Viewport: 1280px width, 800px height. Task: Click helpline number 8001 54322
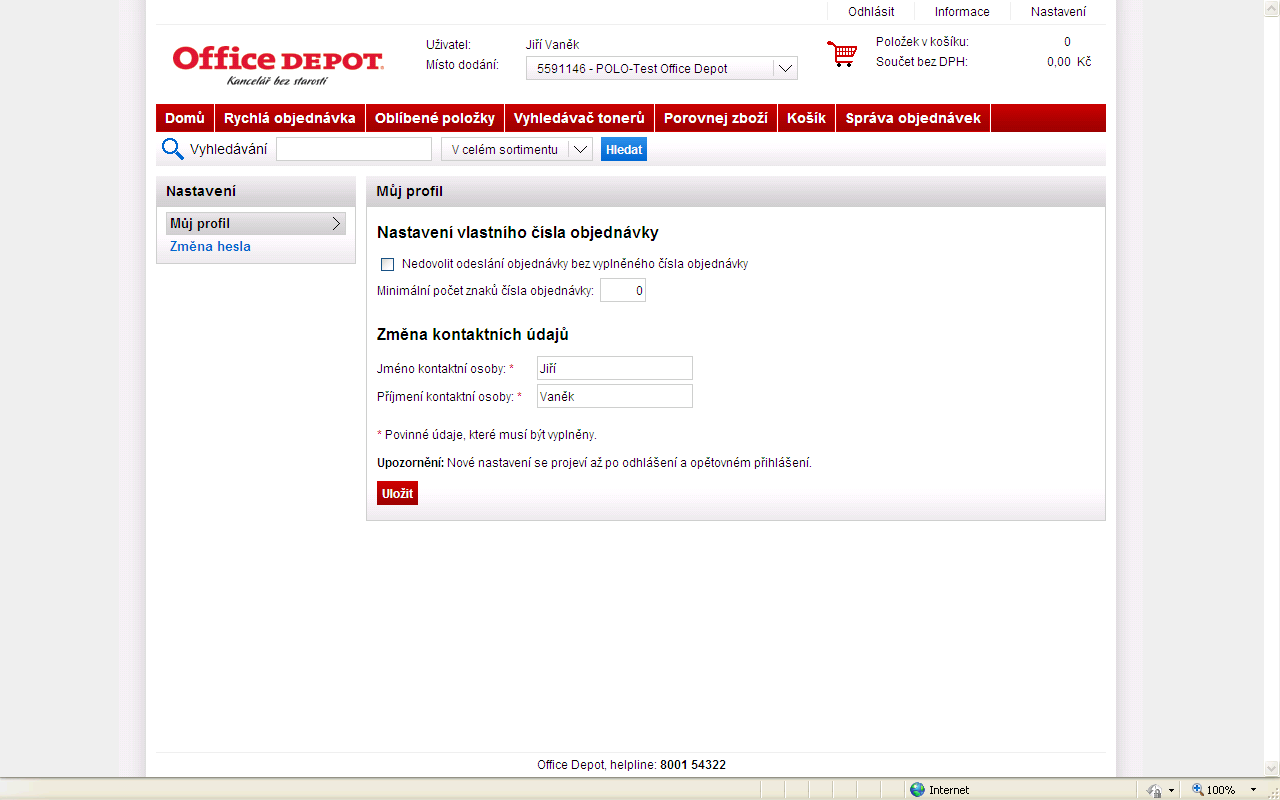(693, 765)
